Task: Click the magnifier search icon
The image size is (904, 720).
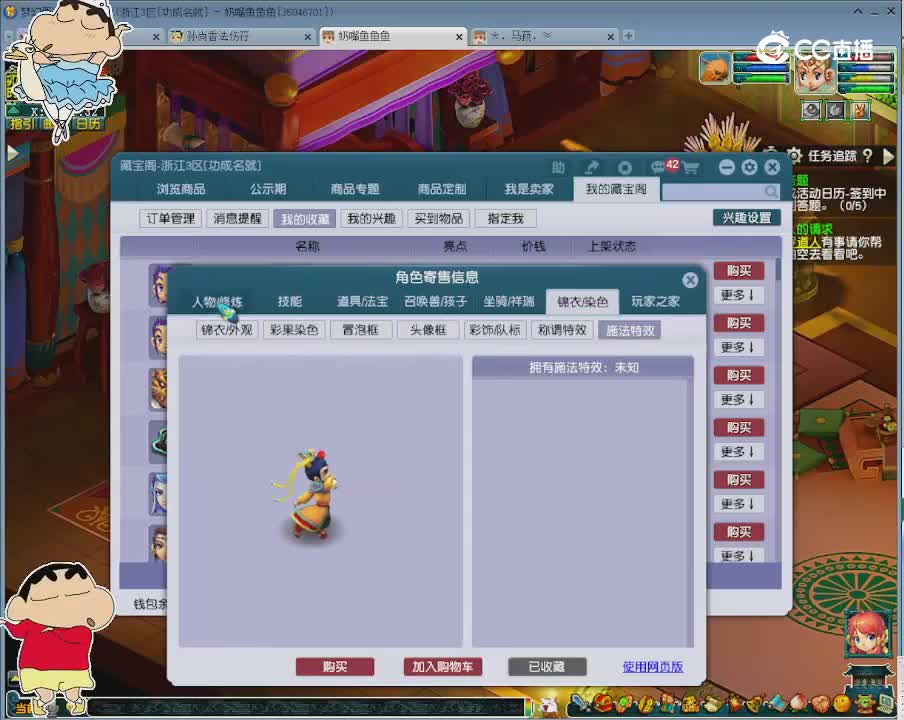Action: click(x=770, y=191)
